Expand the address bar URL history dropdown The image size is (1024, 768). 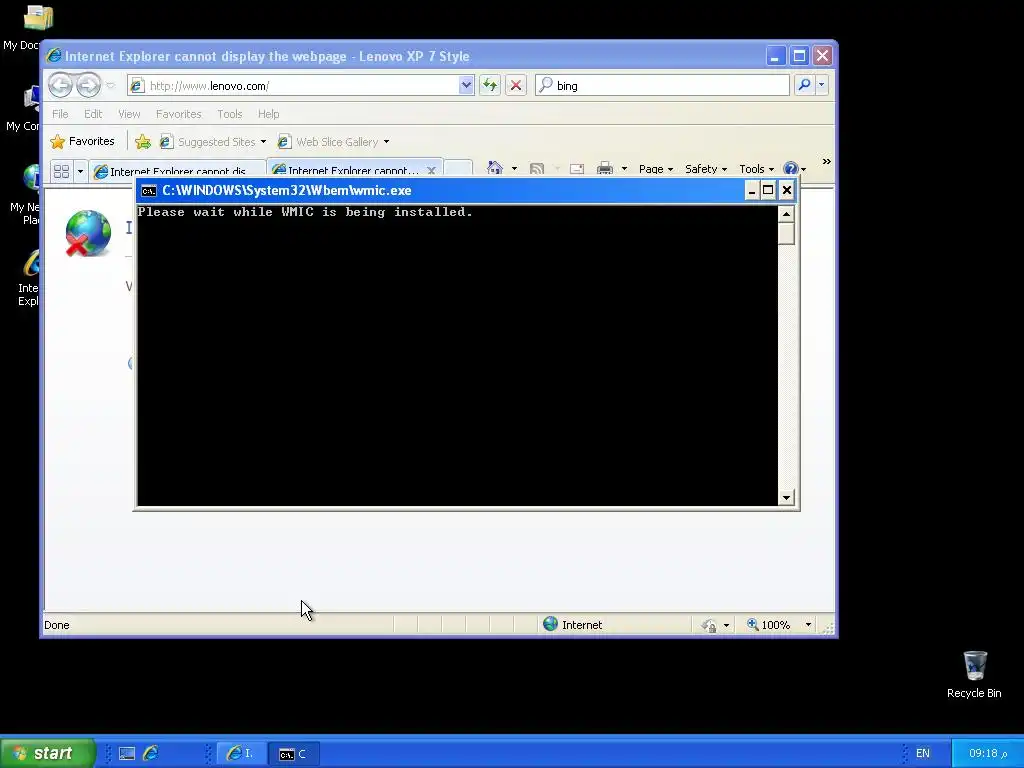tap(466, 86)
